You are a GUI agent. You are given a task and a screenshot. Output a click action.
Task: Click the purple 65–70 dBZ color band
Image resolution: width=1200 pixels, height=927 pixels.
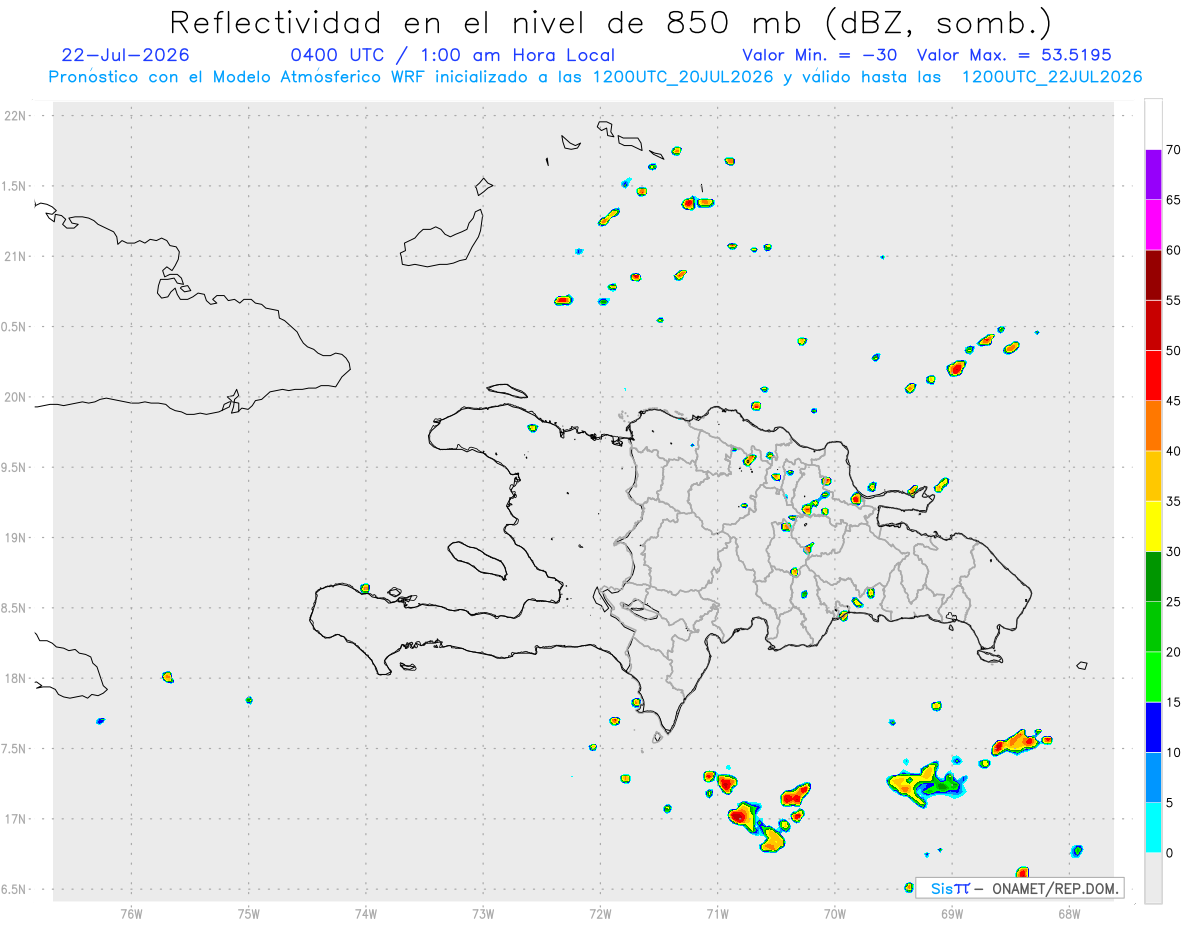pos(1153,175)
